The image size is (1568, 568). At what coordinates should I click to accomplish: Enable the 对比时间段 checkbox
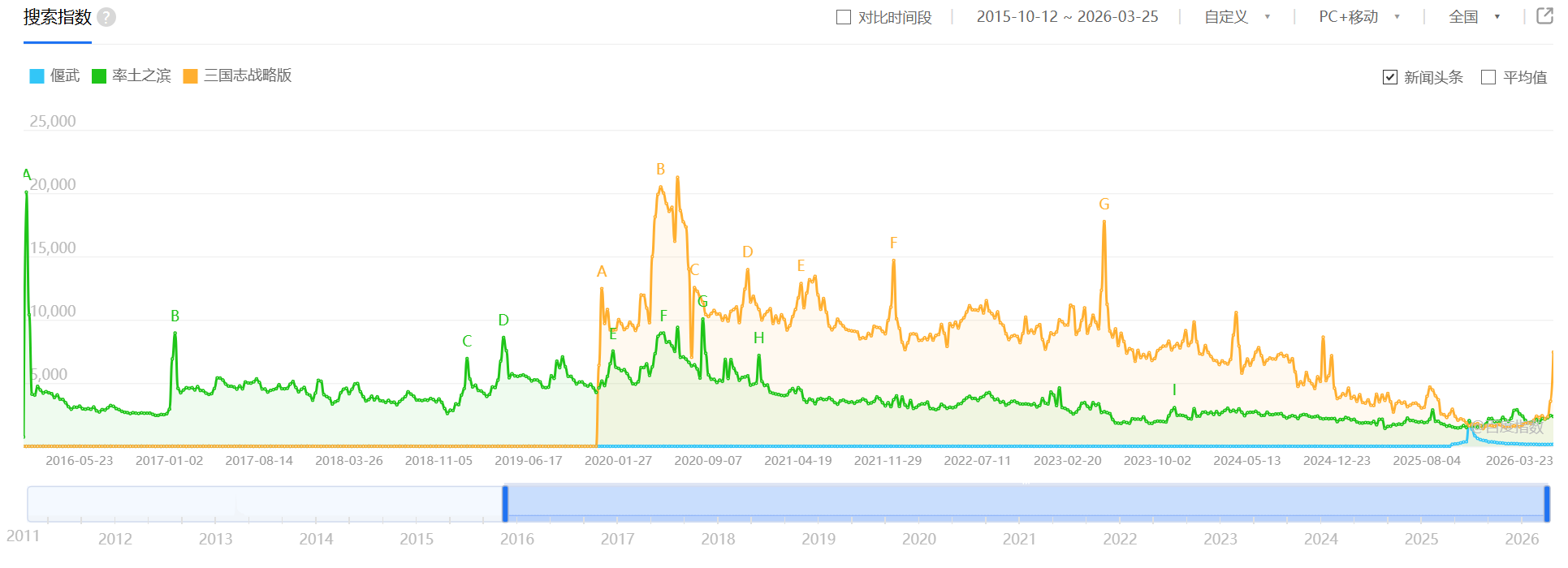pyautogui.click(x=844, y=17)
